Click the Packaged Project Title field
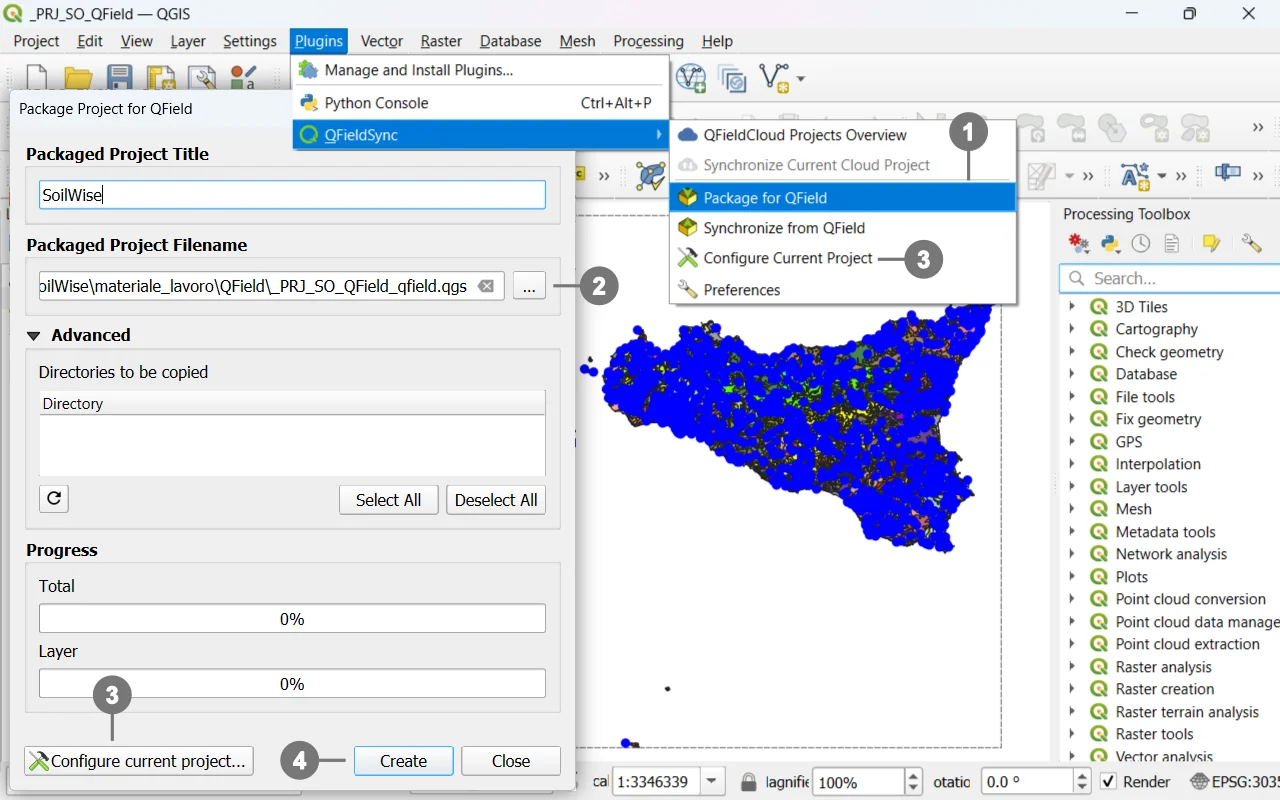 292,195
